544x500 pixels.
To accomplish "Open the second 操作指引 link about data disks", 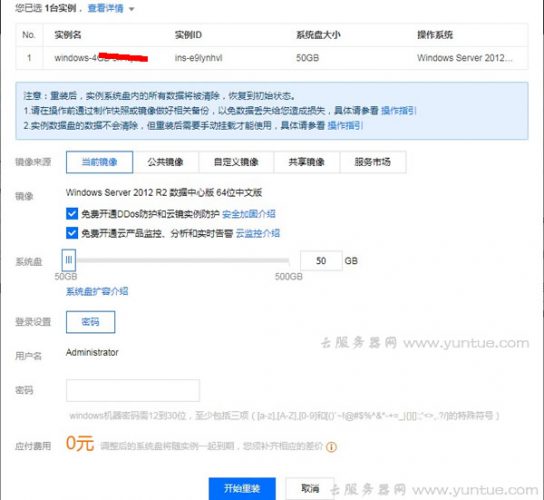I will (345, 125).
